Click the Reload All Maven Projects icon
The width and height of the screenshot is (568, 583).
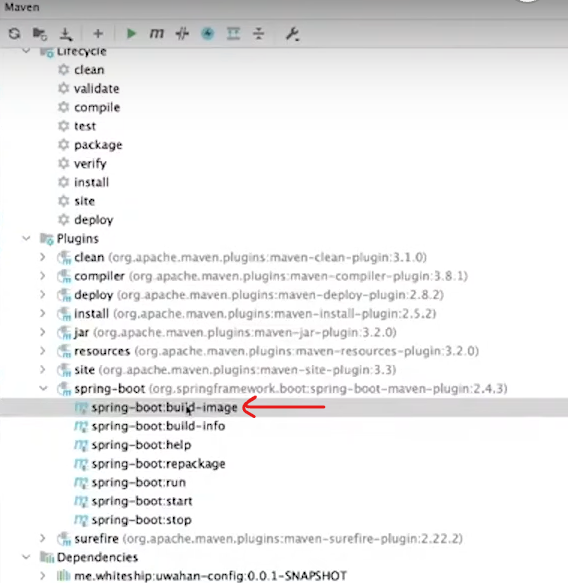[14, 34]
